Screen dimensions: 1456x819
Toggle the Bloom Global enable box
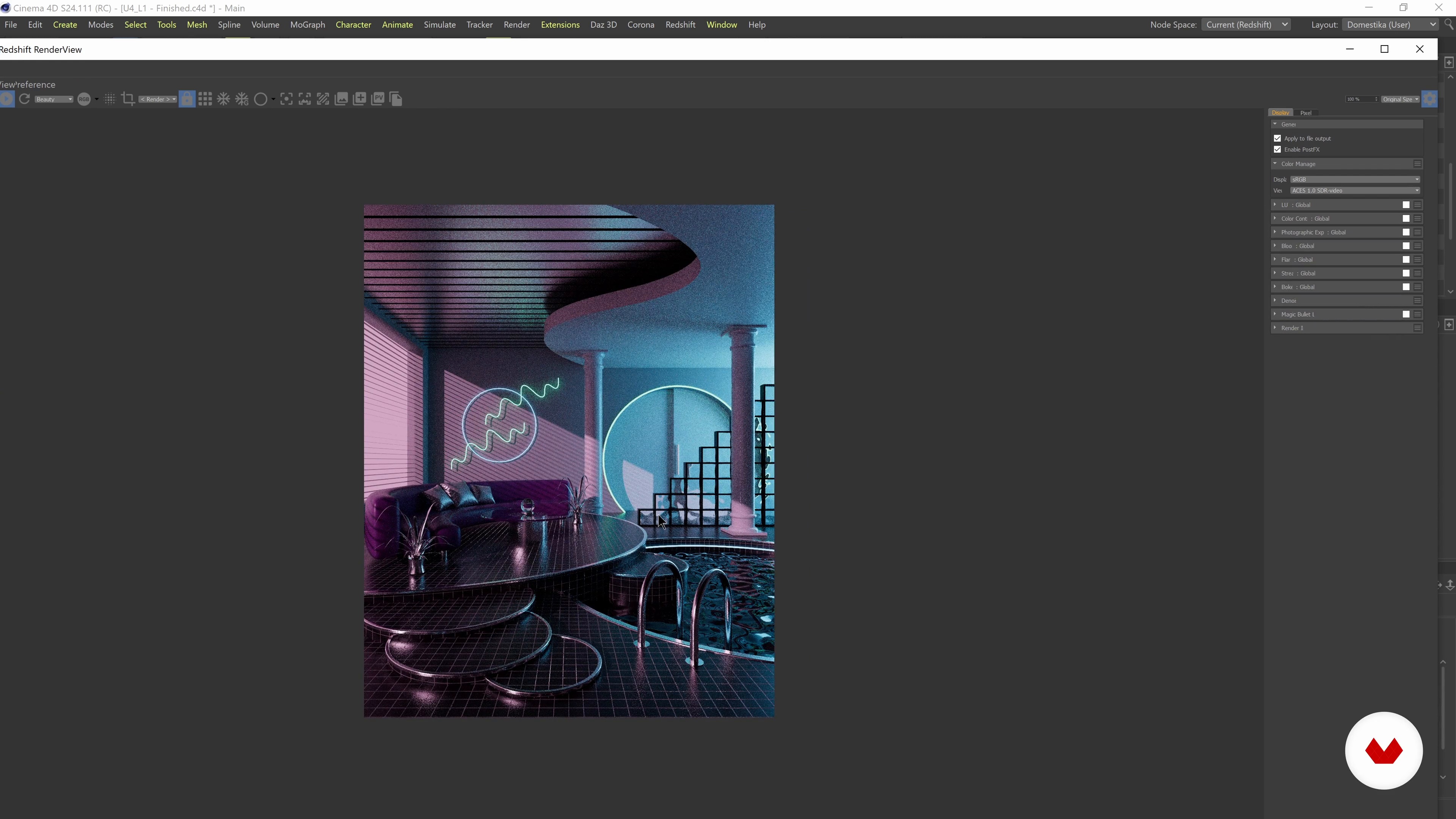coord(1406,246)
